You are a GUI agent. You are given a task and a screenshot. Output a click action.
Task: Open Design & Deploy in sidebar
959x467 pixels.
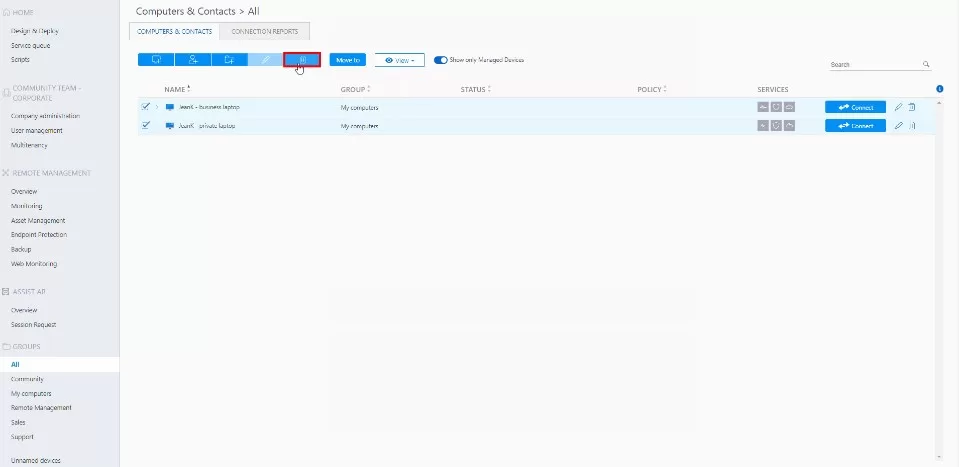pyautogui.click(x=35, y=31)
